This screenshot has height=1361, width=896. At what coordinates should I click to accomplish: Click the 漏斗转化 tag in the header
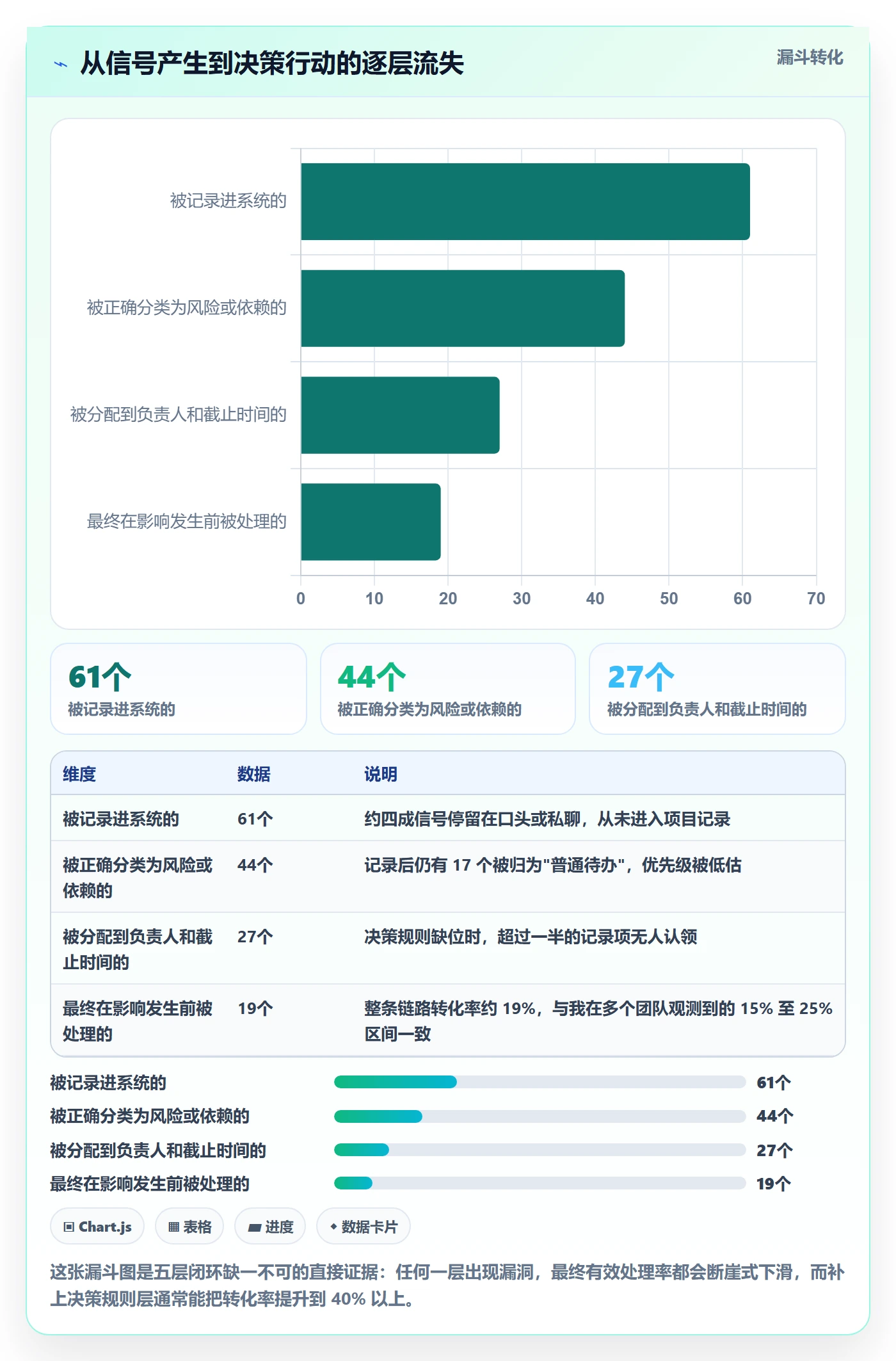(x=810, y=58)
